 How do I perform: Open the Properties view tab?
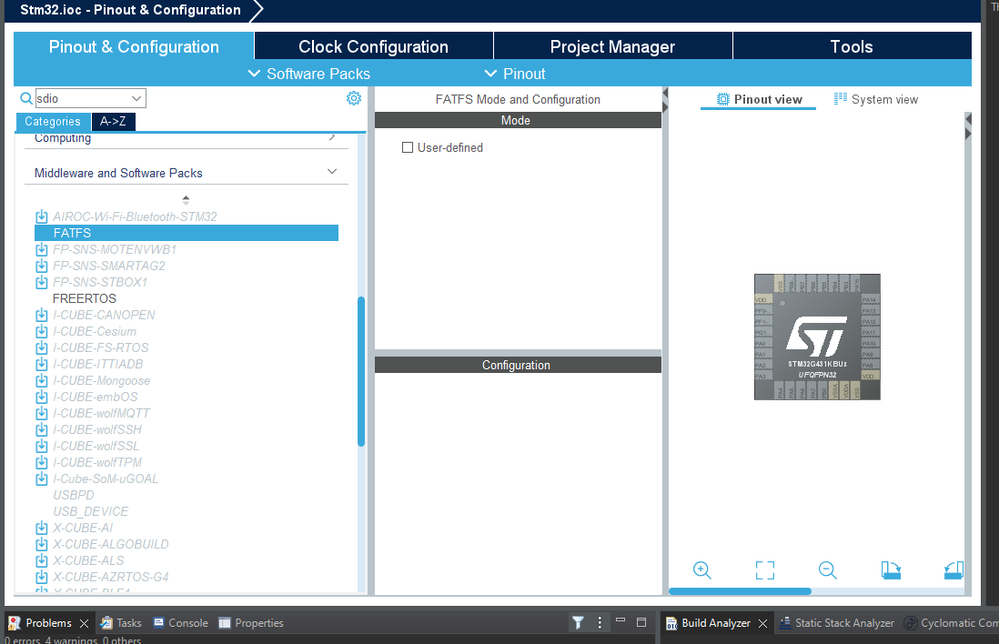[251, 622]
